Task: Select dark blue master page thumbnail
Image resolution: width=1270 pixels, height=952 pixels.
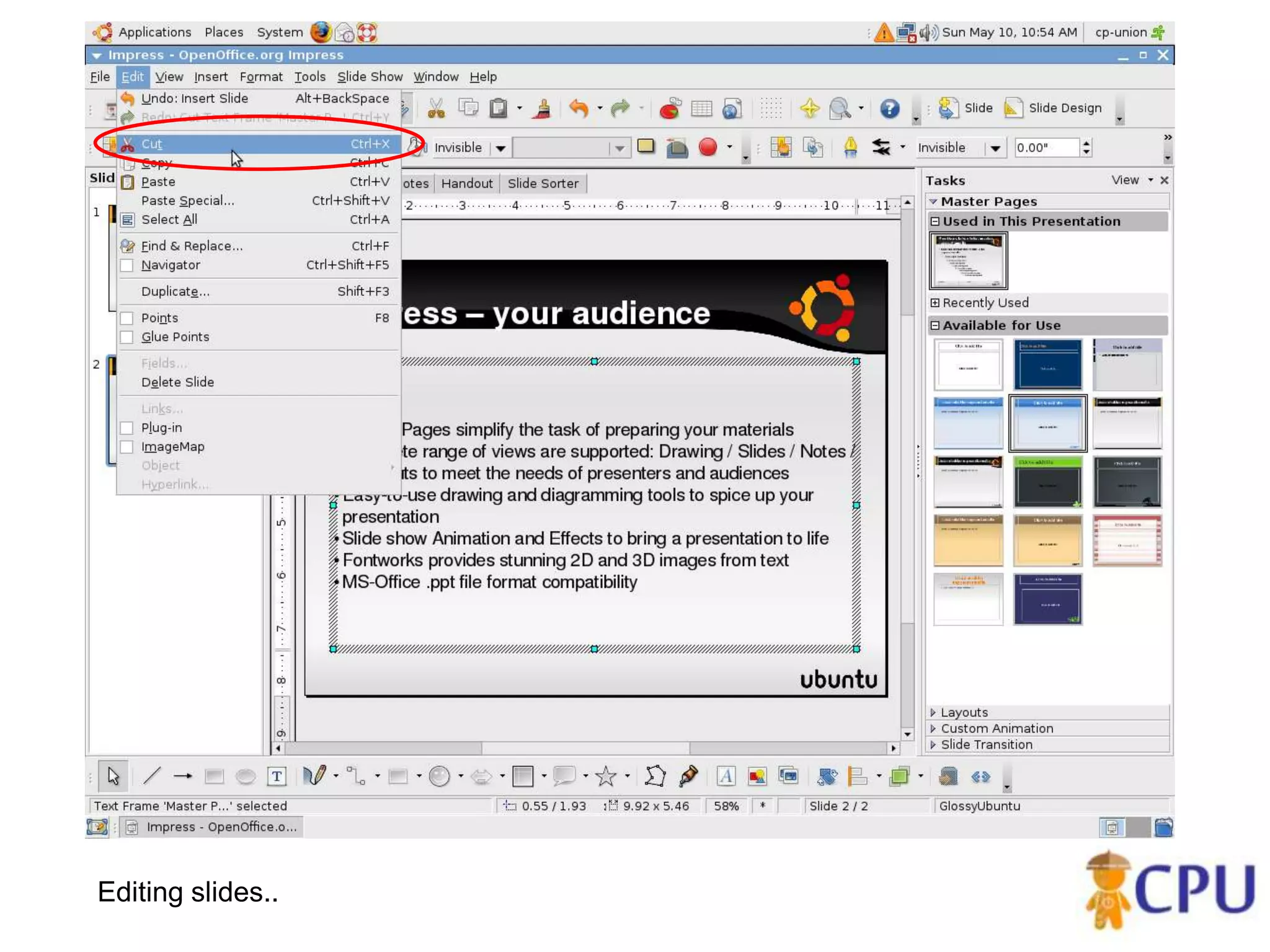Action: pos(1047,364)
